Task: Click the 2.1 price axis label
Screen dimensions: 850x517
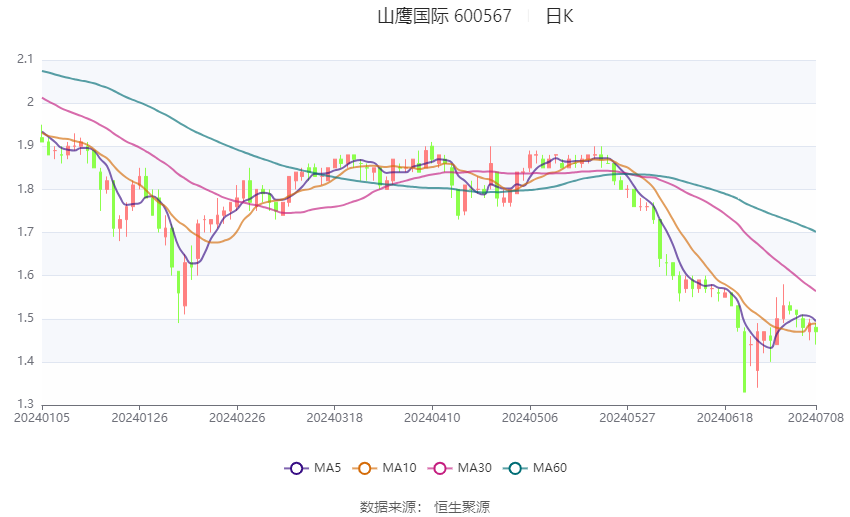Action: [26, 59]
